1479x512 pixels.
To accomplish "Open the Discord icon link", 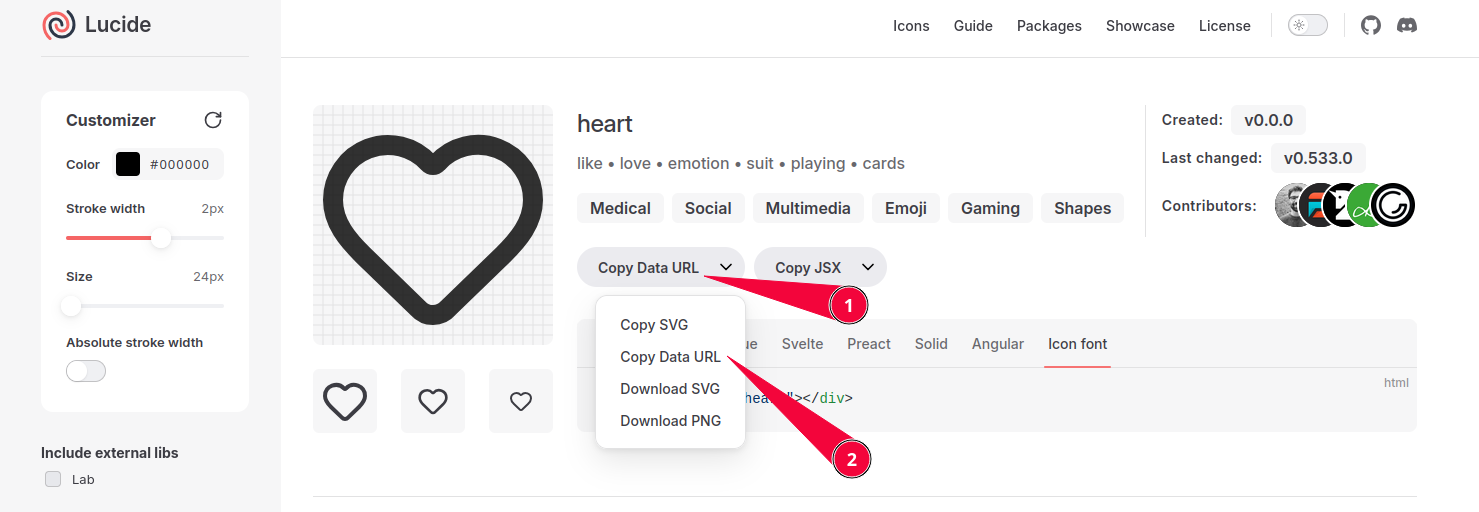I will tap(1407, 25).
